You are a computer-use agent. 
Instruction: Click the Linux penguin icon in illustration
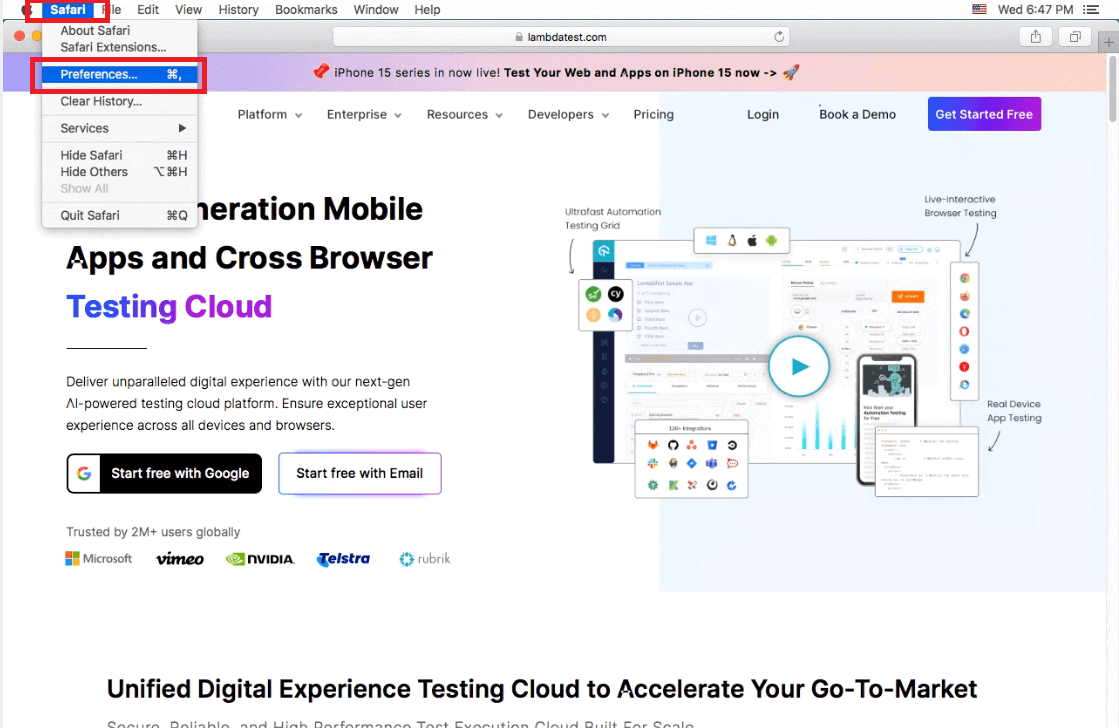pos(731,241)
